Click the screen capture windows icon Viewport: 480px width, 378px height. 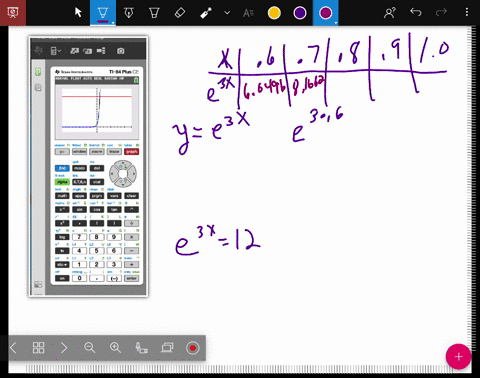pyautogui.click(x=167, y=348)
